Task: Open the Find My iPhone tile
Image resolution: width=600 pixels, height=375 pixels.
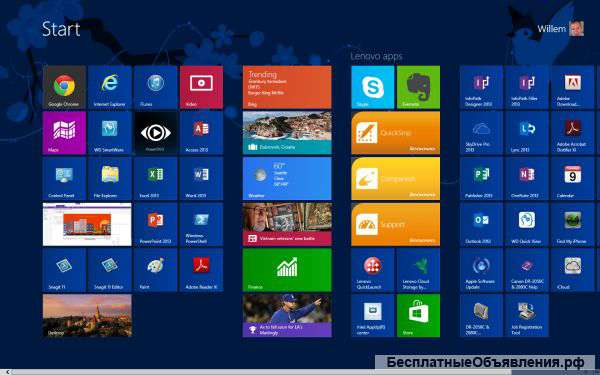Action: pos(573,224)
